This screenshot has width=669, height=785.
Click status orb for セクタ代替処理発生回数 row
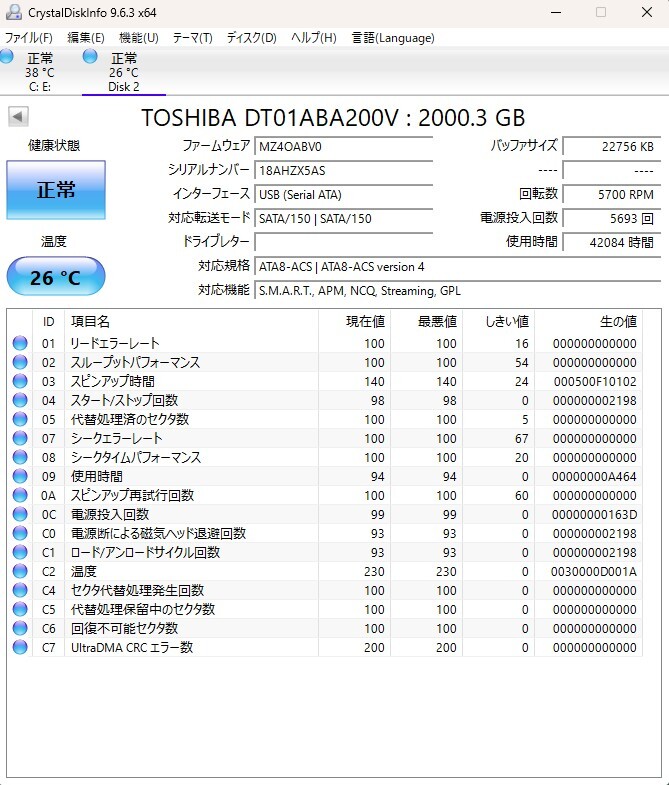20,590
